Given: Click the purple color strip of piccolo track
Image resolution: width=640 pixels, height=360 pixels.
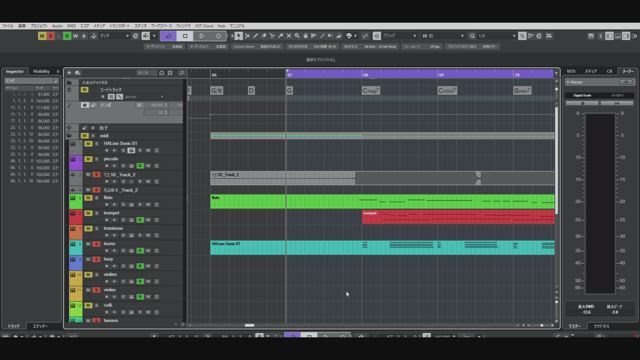Looking at the screenshot, I should click(76, 163).
